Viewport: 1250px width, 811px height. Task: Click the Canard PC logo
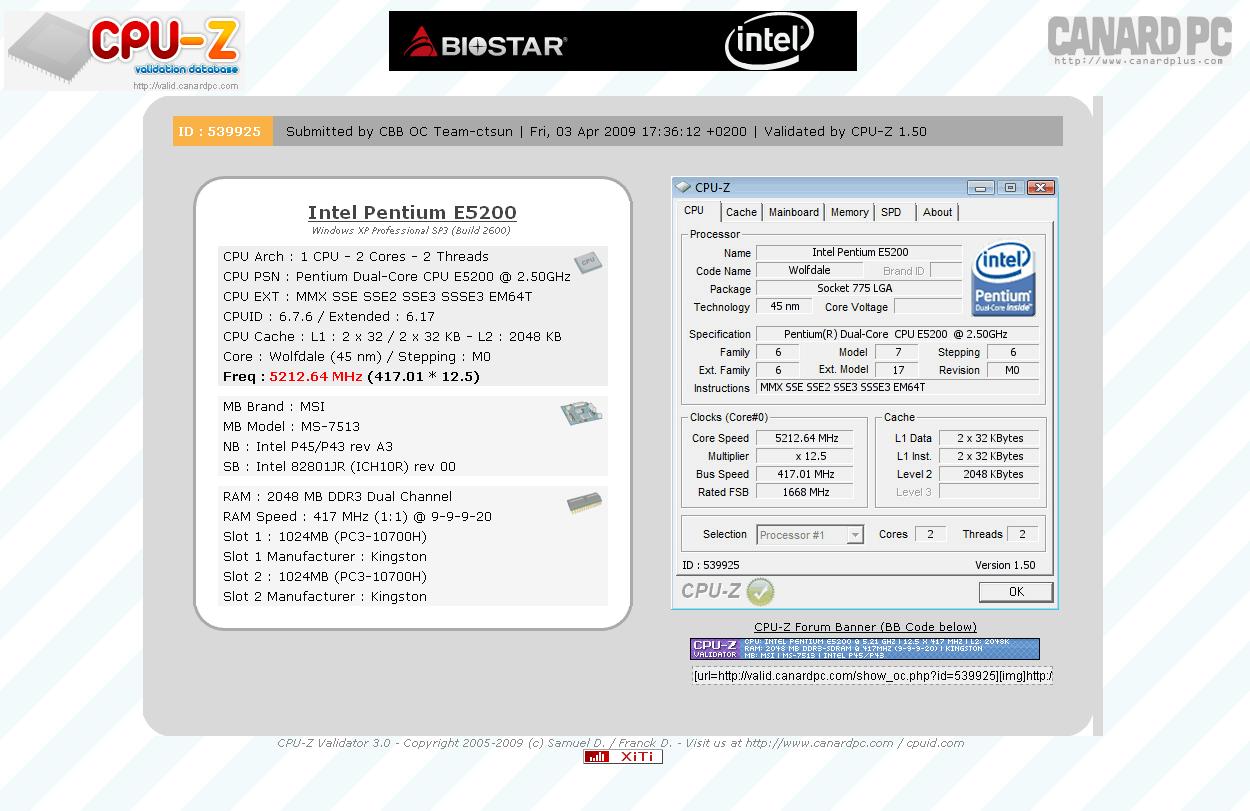1139,41
